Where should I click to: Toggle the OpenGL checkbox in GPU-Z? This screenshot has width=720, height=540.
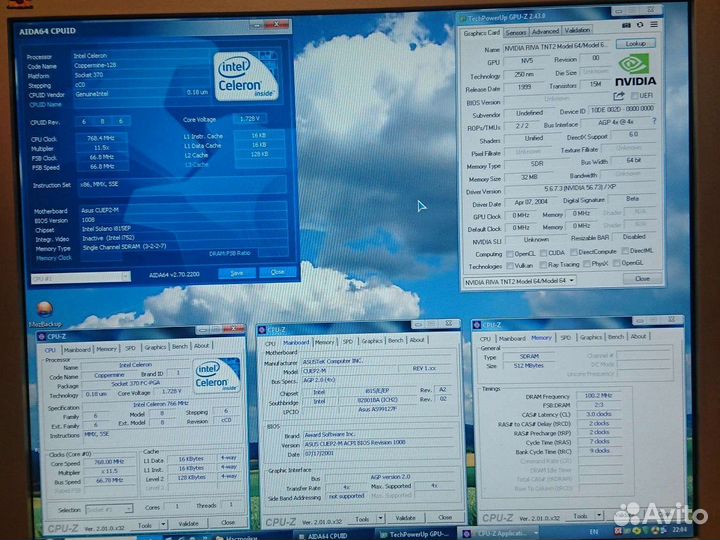617,263
